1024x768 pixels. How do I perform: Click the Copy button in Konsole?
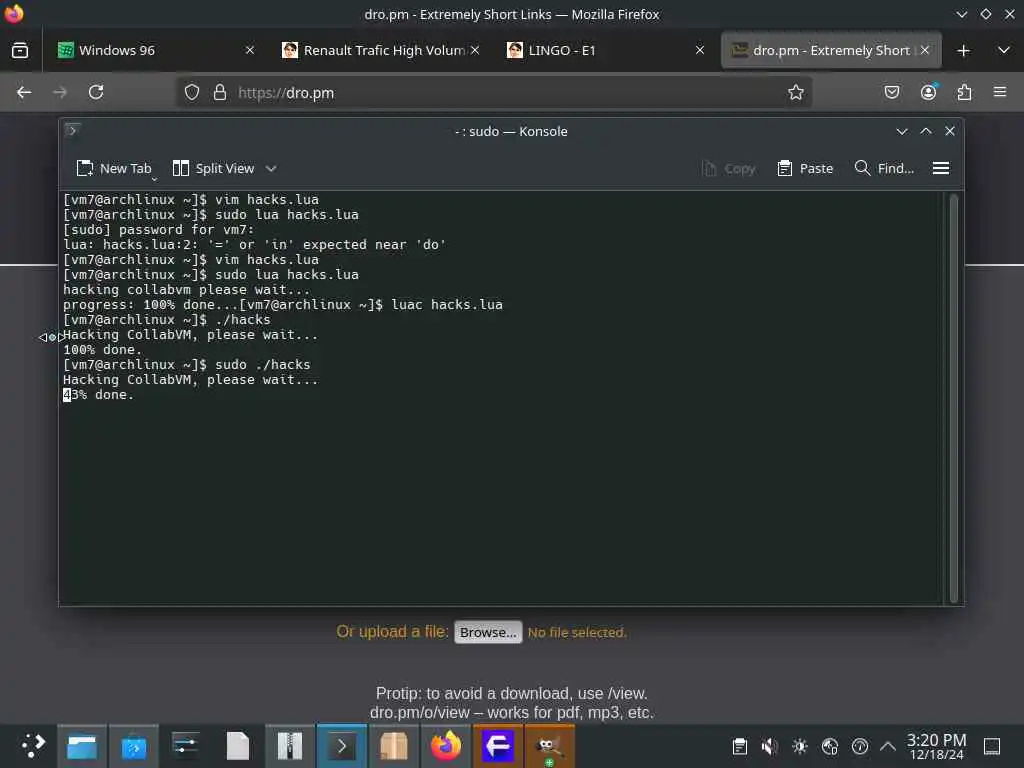point(729,168)
